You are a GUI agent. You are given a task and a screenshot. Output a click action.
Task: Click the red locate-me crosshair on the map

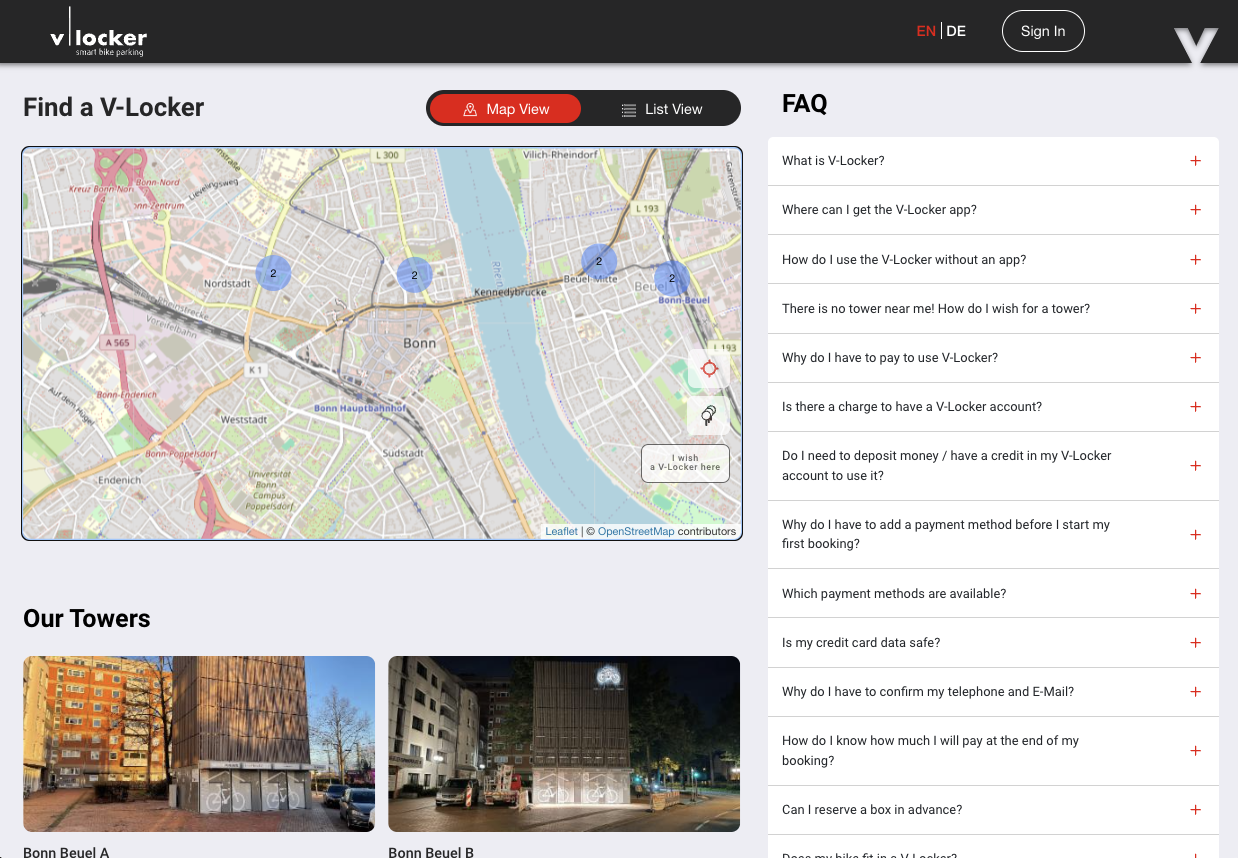click(x=708, y=368)
